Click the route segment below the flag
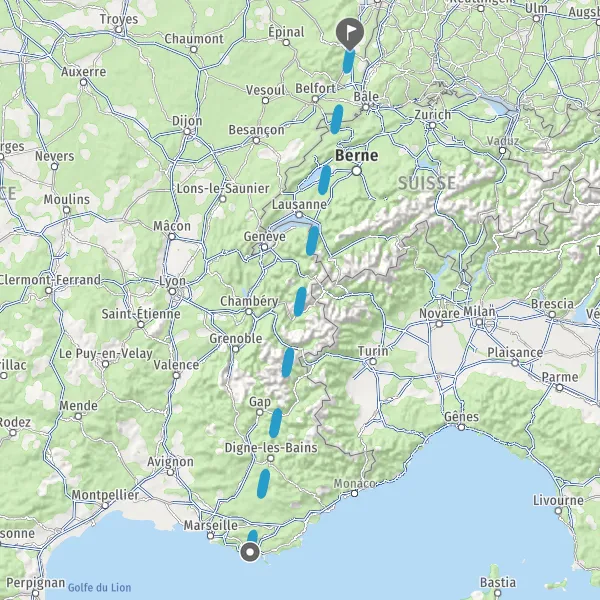Screen dimensions: 600x600 (x=349, y=61)
